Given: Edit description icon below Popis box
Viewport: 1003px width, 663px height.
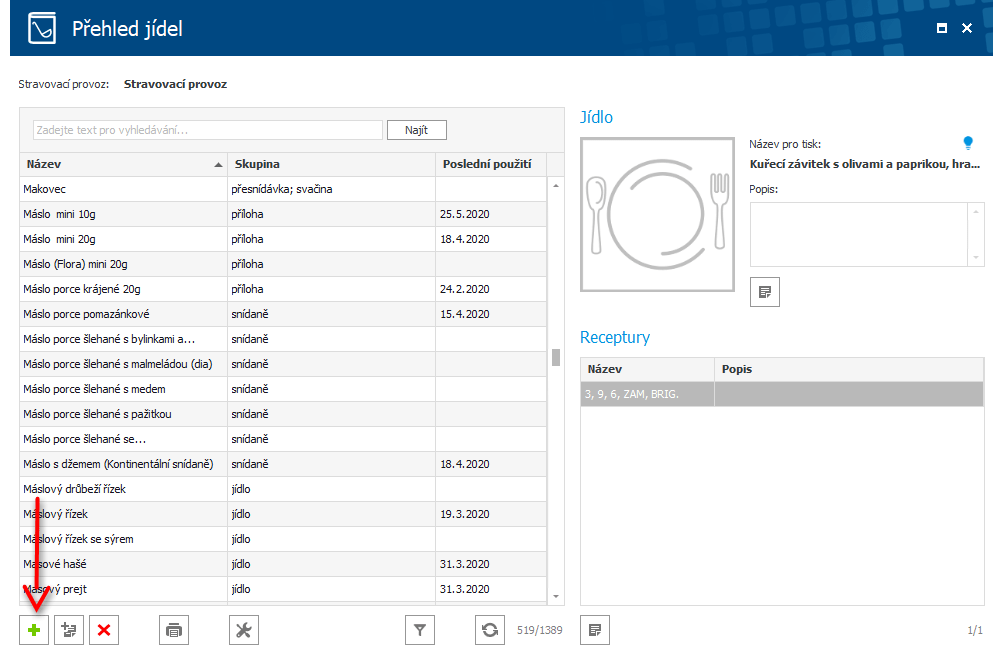Looking at the screenshot, I should point(765,292).
